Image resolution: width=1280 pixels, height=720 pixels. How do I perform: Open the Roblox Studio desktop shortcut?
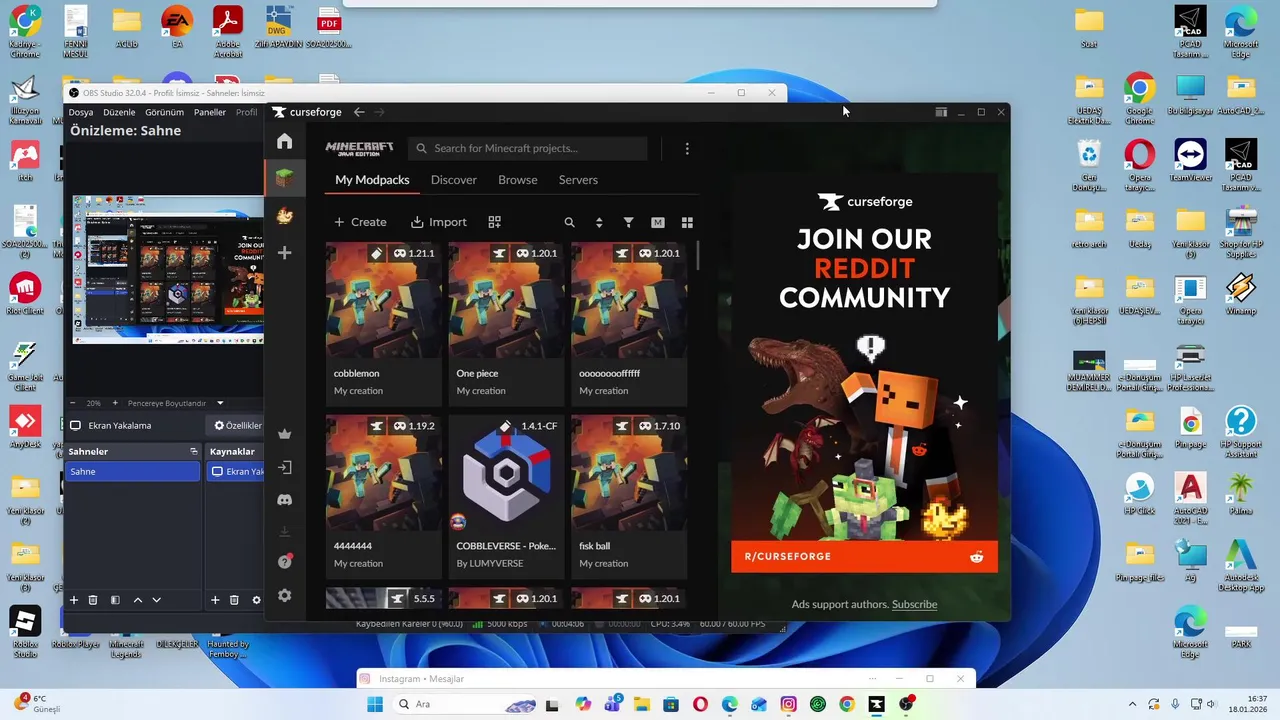click(x=25, y=632)
